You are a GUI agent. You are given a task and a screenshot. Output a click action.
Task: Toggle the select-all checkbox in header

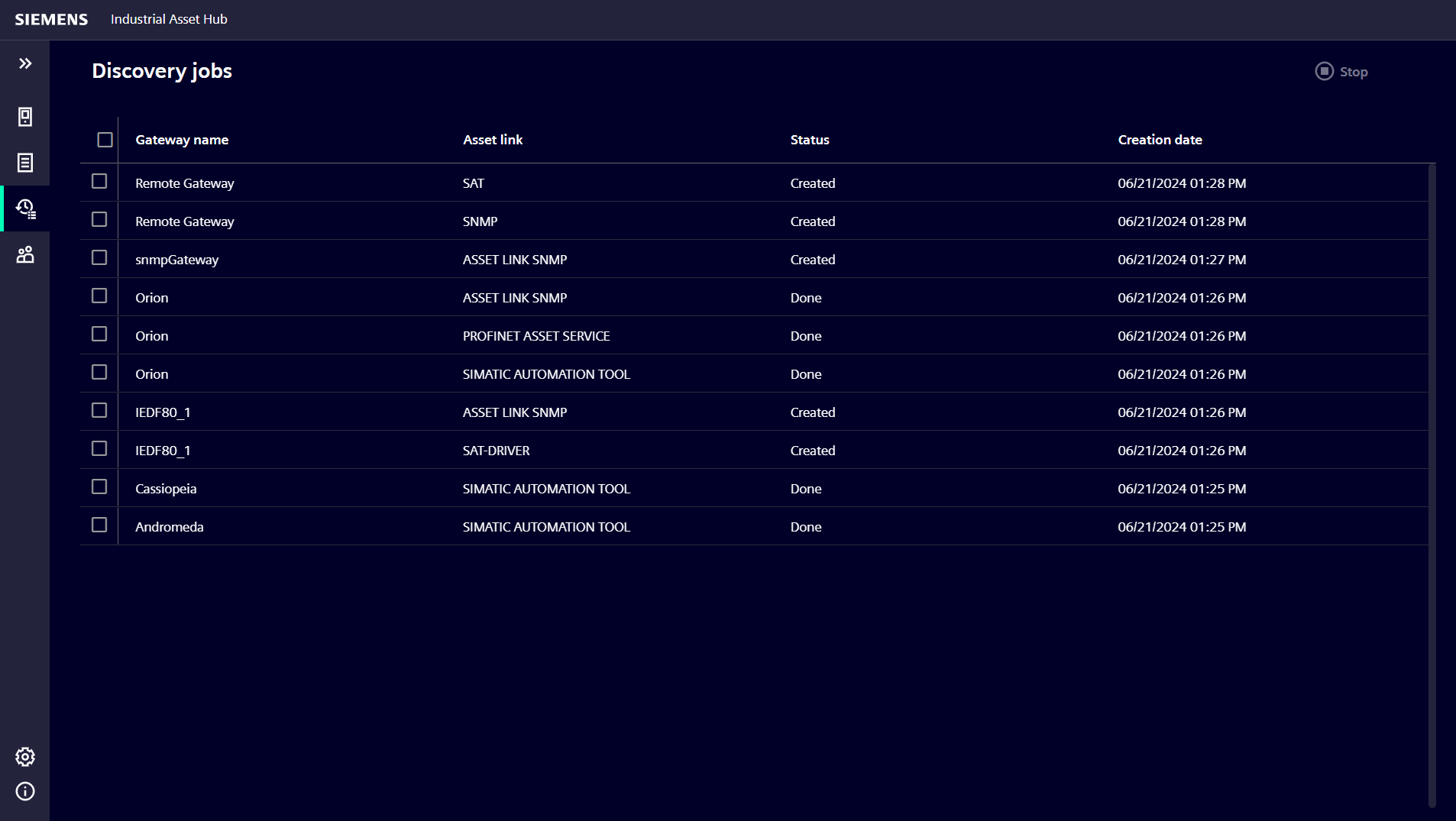pos(105,140)
